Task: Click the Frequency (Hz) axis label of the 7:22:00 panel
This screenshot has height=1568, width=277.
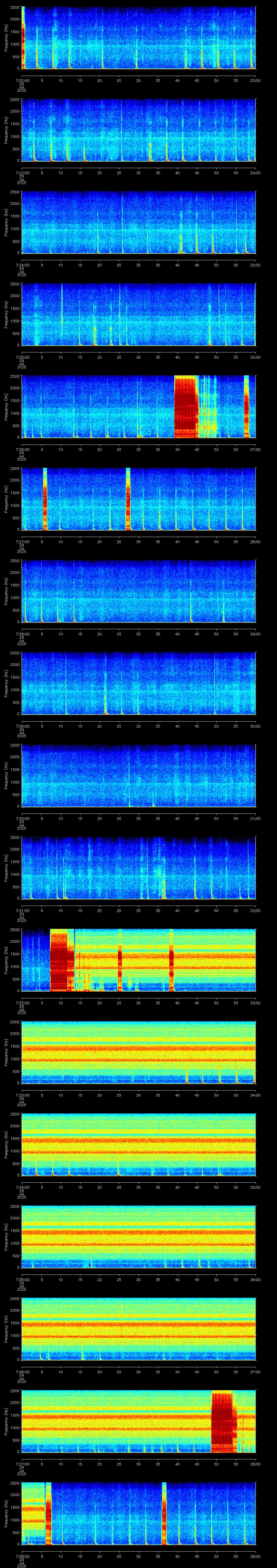Action: (6, 38)
